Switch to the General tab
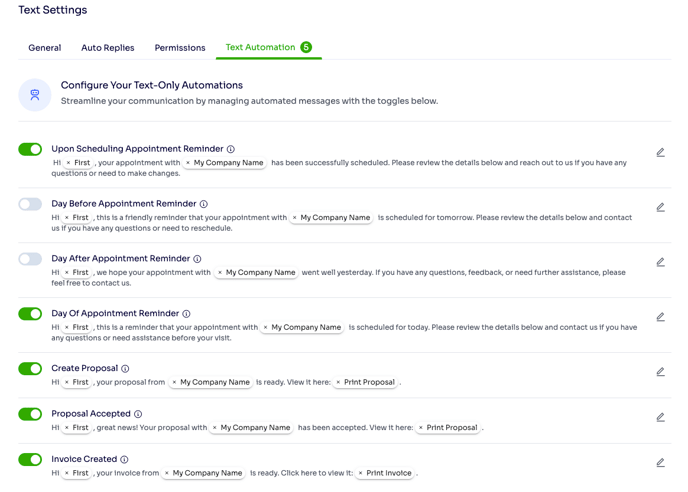Viewport: 688px width, 492px height. click(44, 48)
